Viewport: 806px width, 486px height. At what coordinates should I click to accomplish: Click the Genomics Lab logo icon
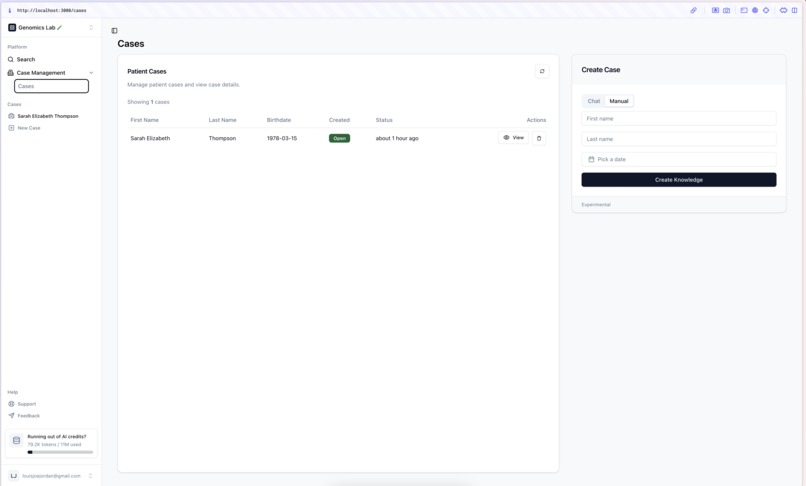click(x=12, y=28)
